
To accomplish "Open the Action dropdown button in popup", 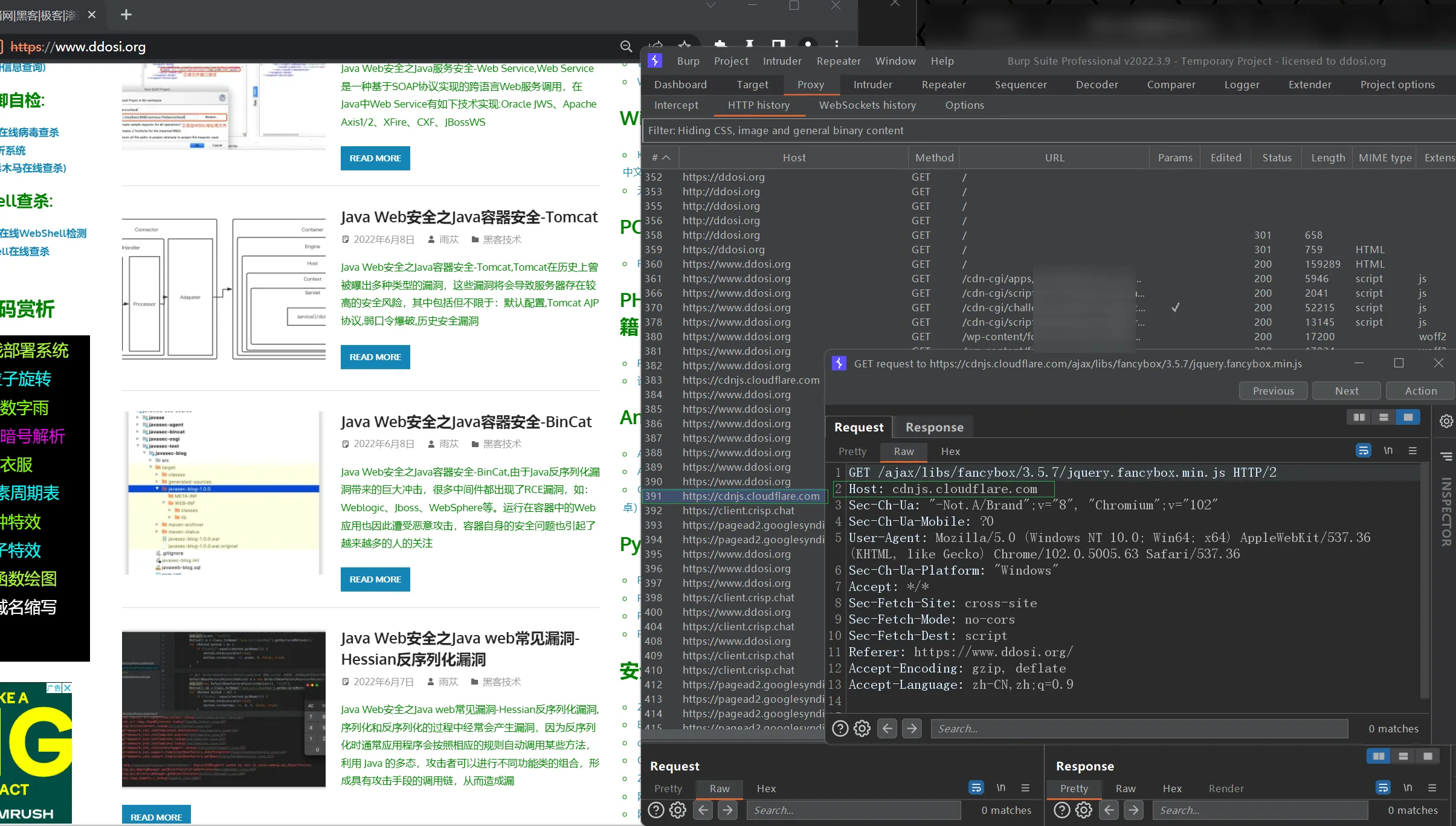I will (1420, 391).
